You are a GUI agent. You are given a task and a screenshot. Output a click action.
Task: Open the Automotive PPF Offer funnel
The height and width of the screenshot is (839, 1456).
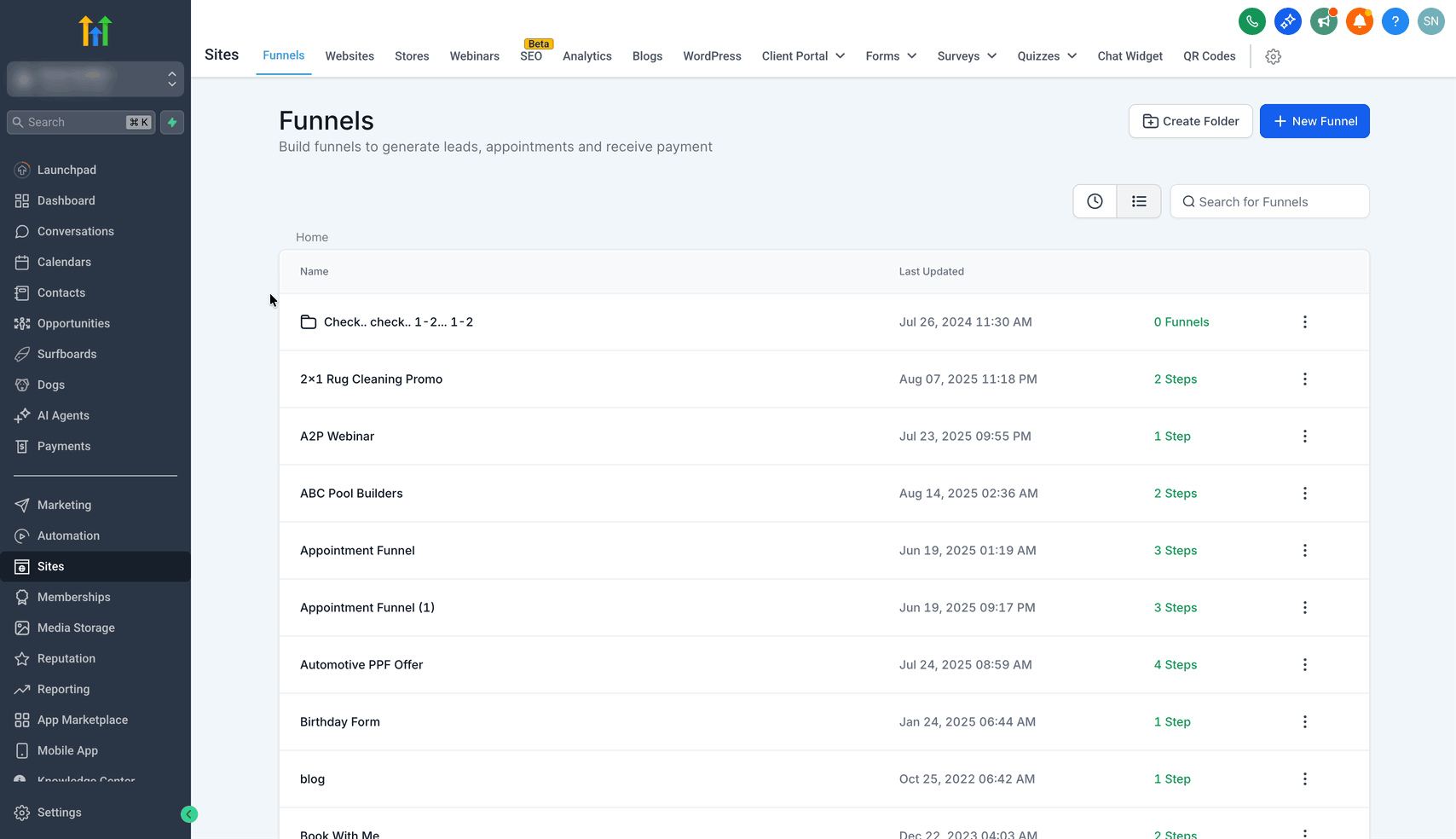pyautogui.click(x=361, y=665)
